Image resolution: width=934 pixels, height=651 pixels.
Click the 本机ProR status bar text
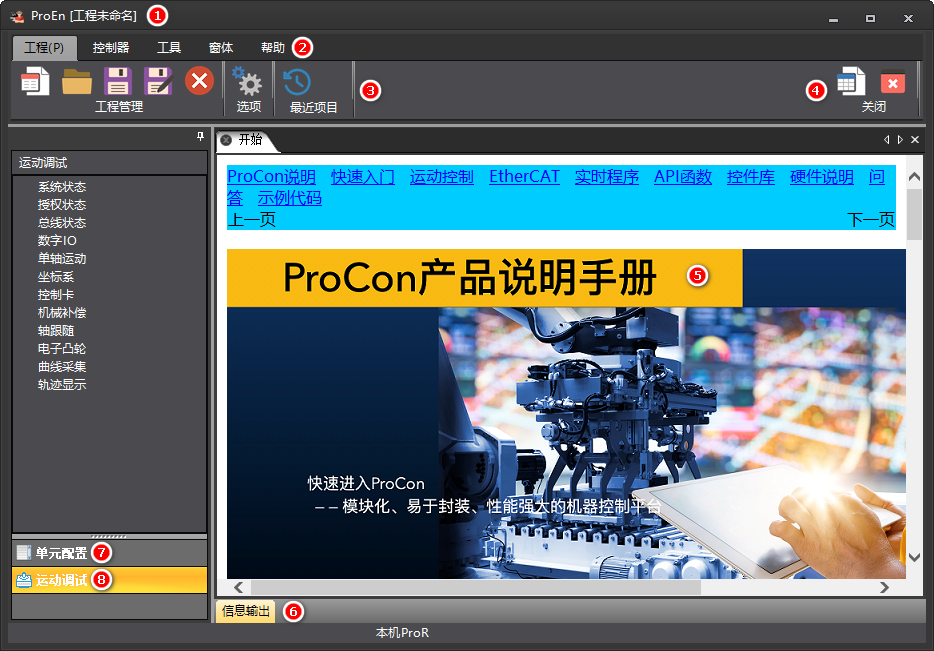(402, 633)
